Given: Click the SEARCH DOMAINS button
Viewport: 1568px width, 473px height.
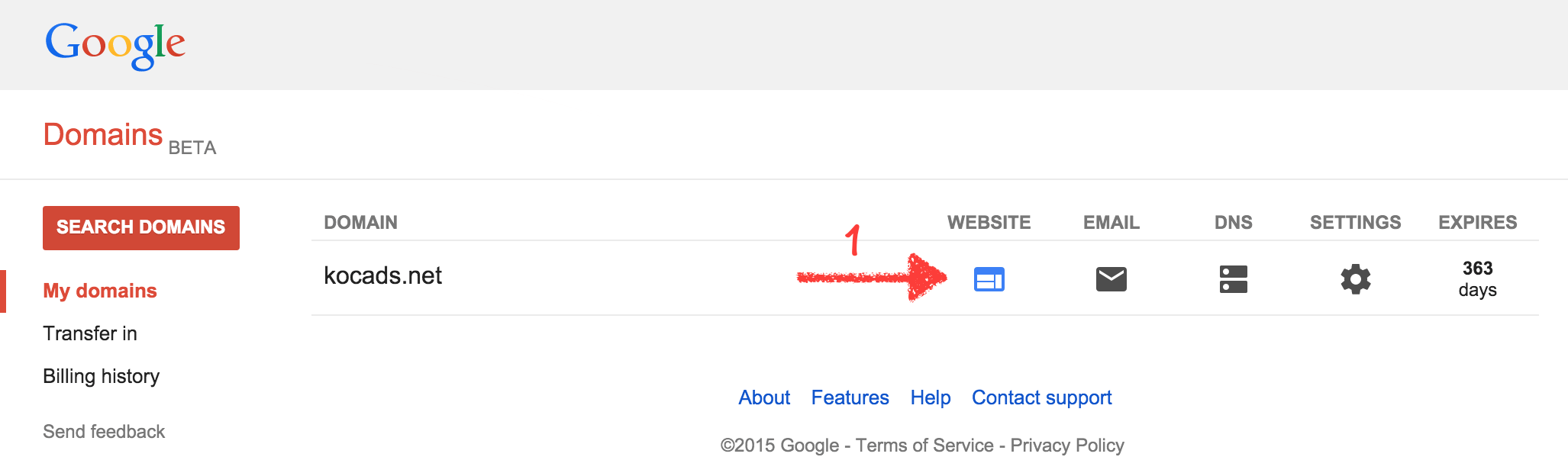Looking at the screenshot, I should coord(141,227).
